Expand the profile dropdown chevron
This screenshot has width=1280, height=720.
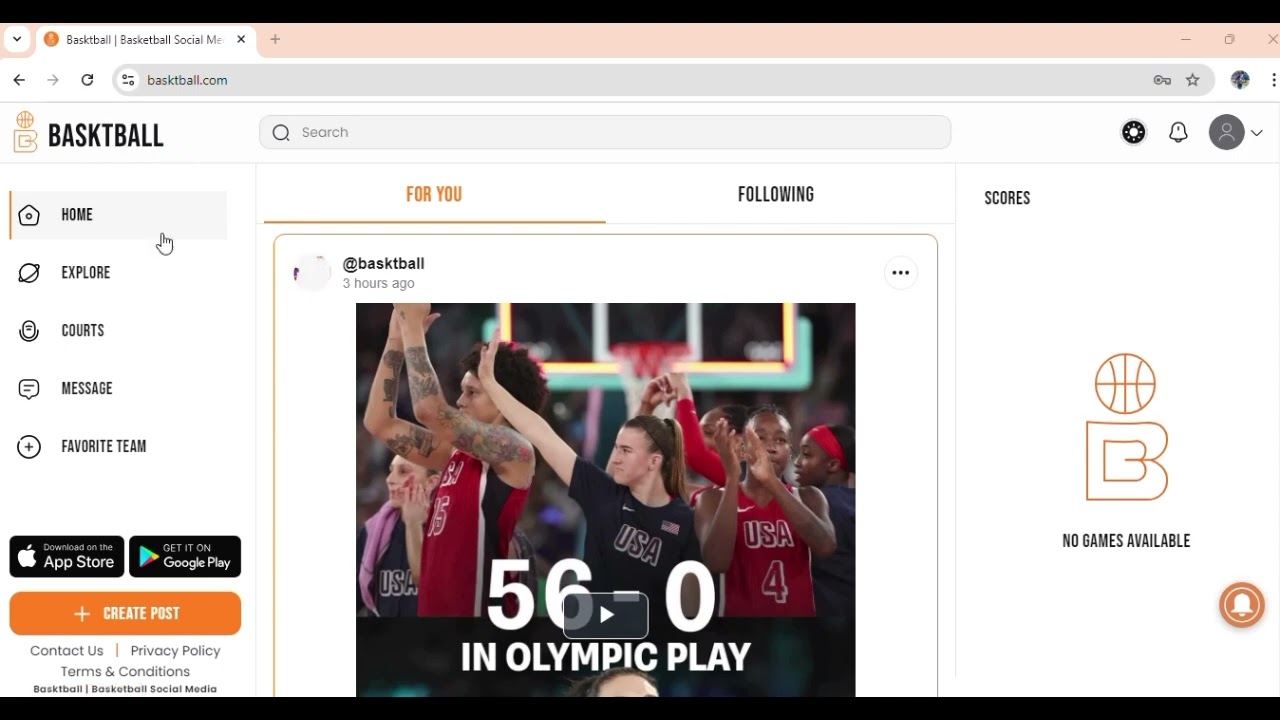coord(1257,132)
